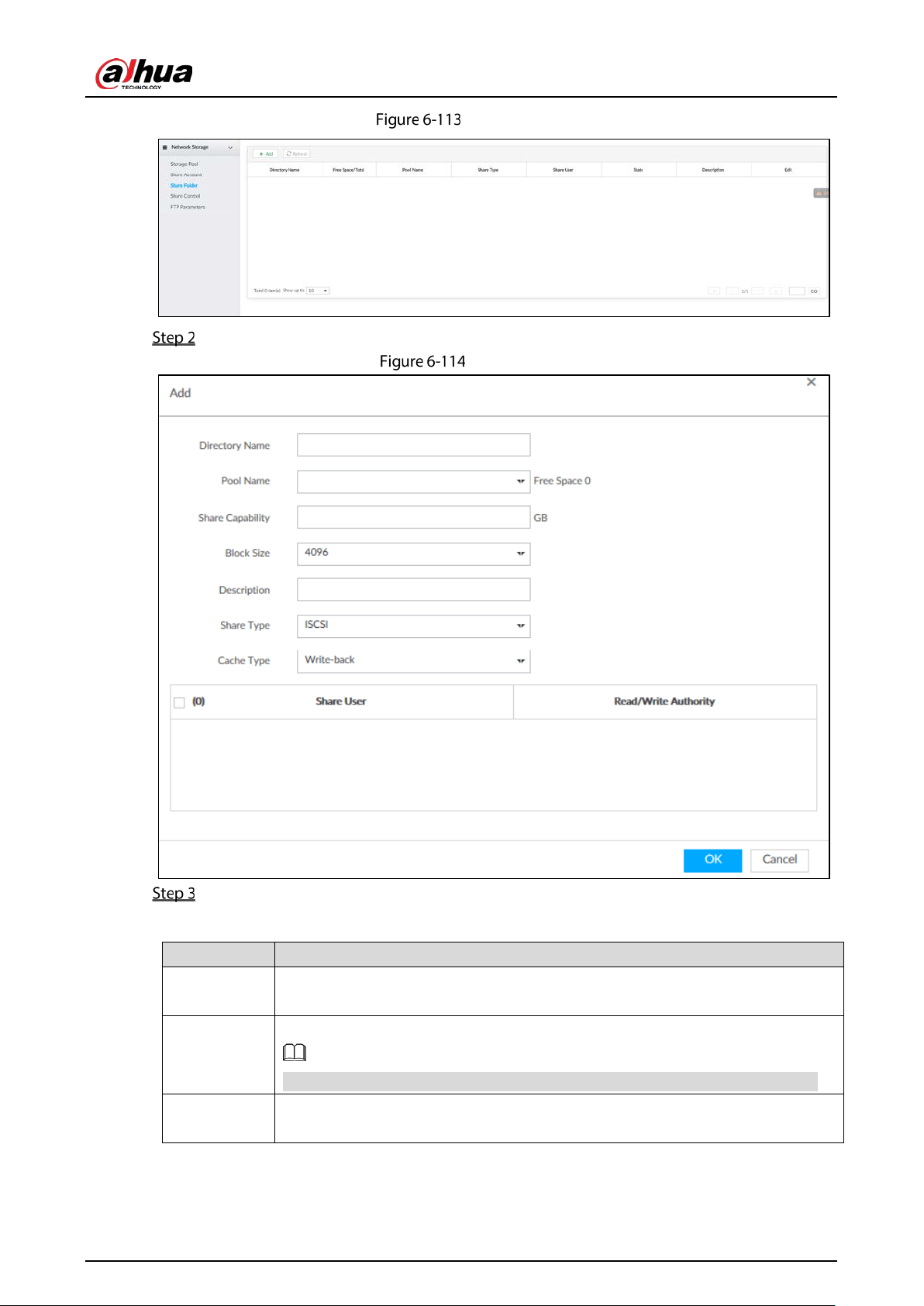Click the Dahua Technology logo
Viewport: 924px width, 1306px height.
coord(144,74)
